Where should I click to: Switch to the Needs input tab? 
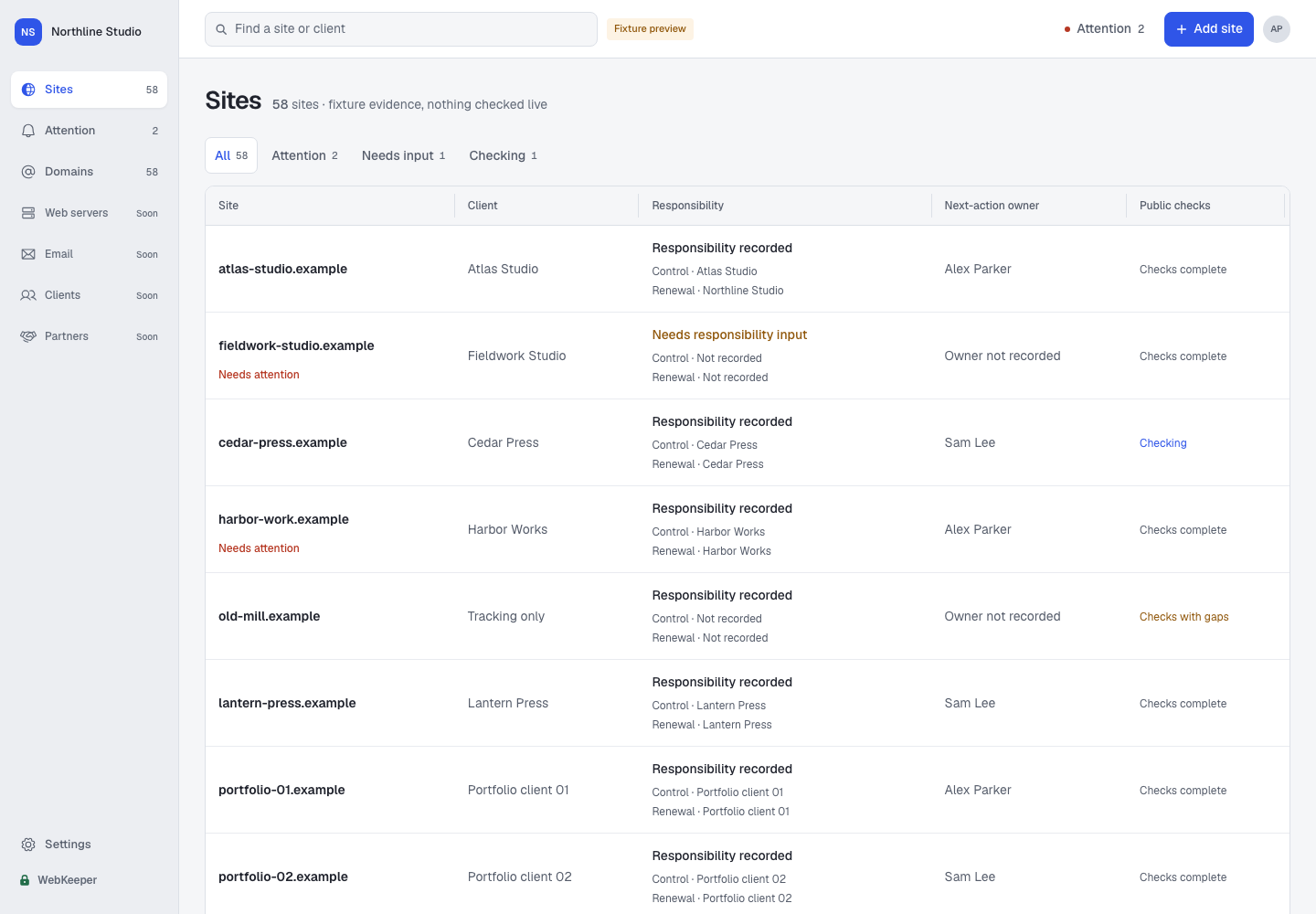403,155
